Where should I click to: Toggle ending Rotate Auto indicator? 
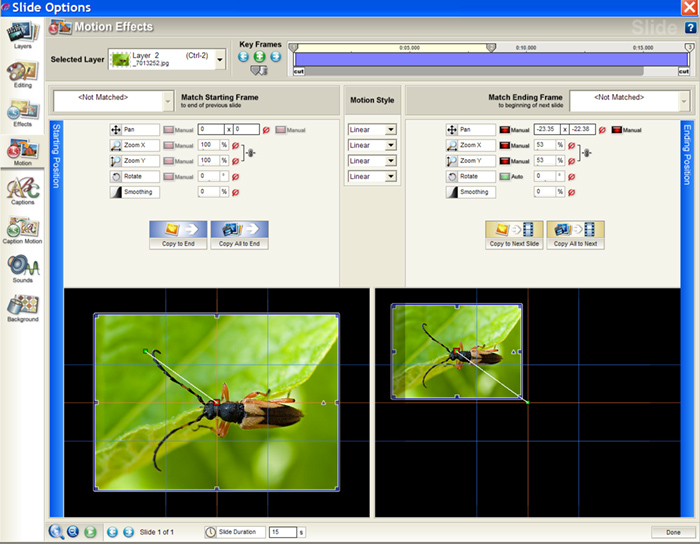[x=505, y=177]
